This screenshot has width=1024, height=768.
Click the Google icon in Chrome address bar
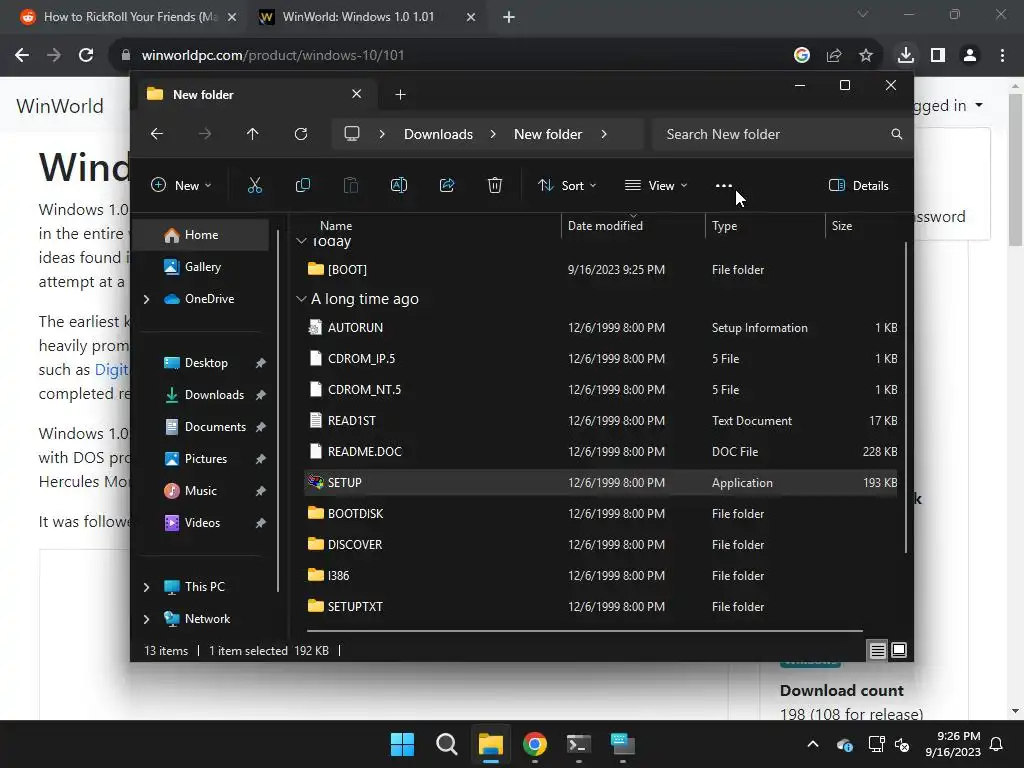(802, 56)
